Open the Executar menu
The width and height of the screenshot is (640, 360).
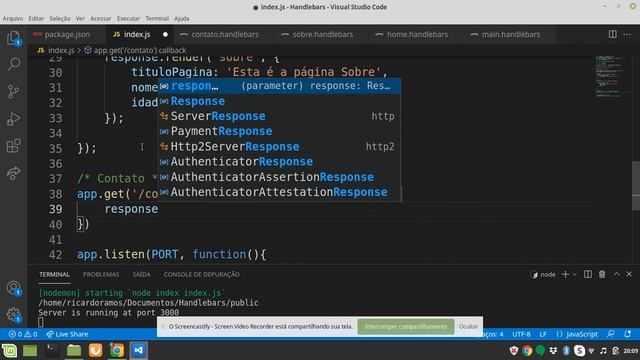[128, 18]
